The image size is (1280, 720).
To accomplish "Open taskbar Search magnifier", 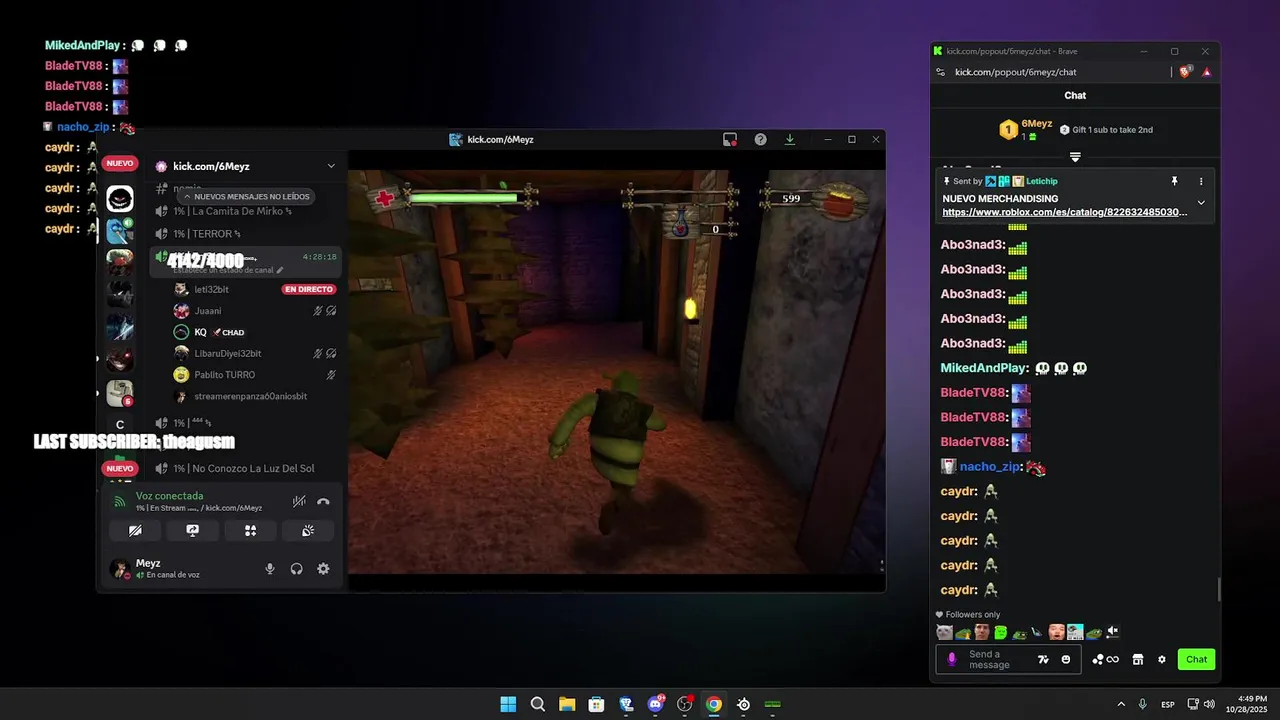I will (x=537, y=704).
